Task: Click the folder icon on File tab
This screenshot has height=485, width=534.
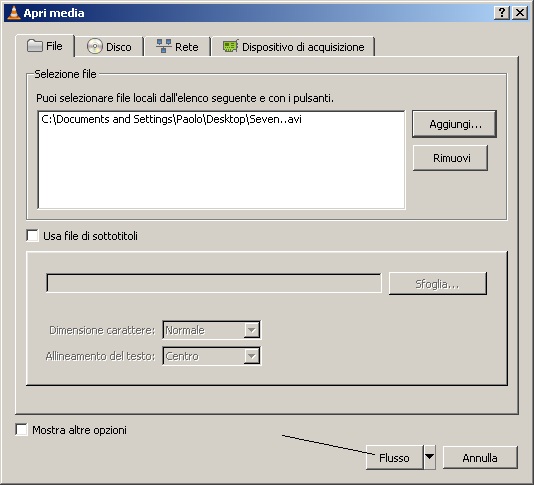Action: [35, 46]
